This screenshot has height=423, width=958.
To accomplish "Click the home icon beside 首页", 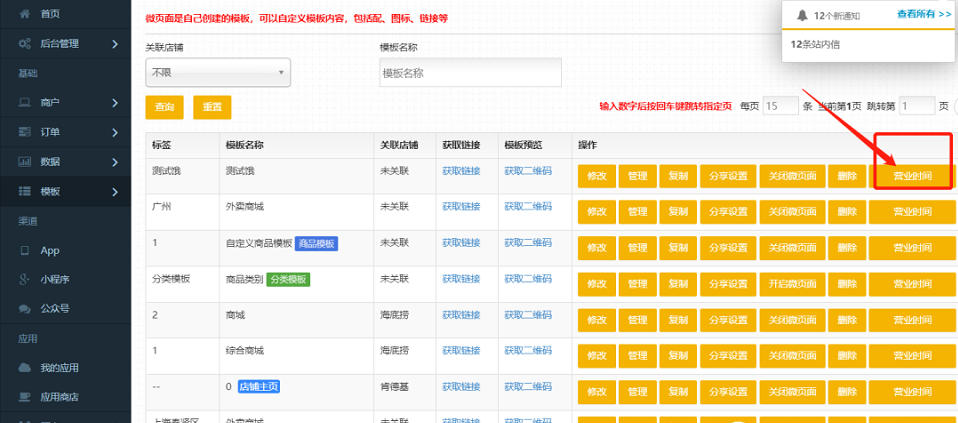I will tap(24, 14).
